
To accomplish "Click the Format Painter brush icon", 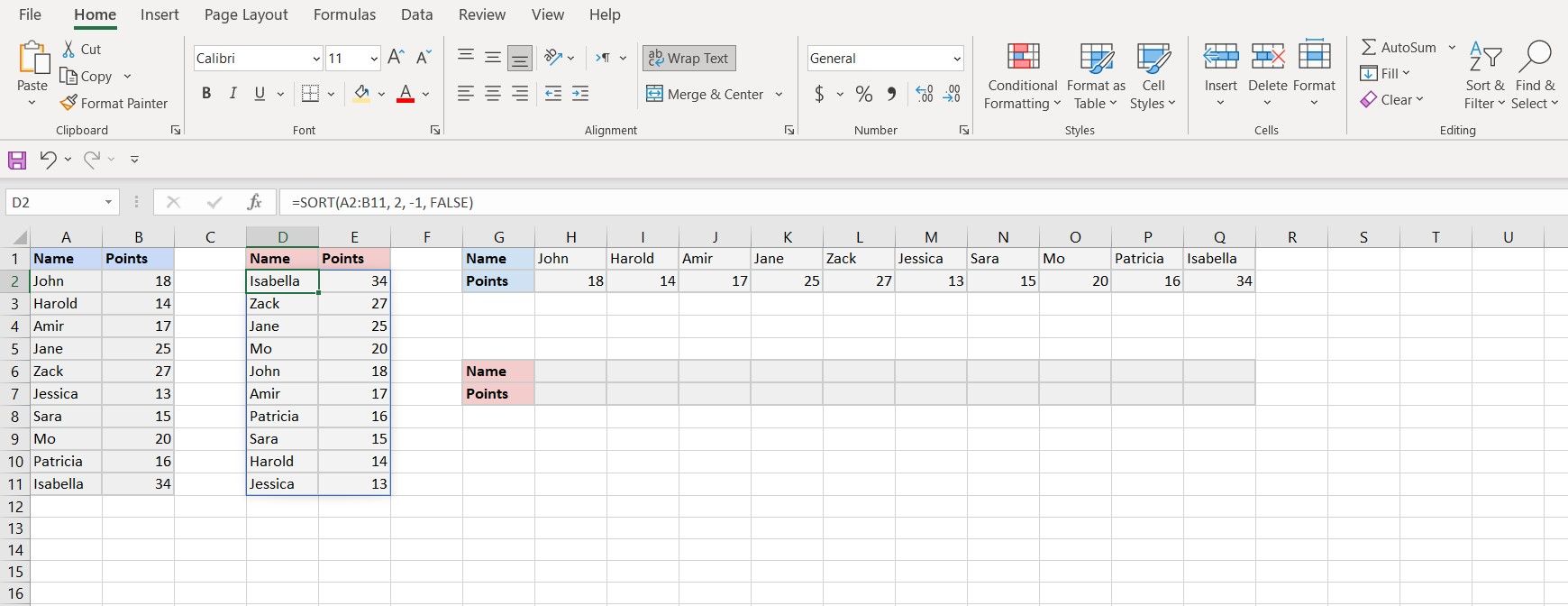I will 68,103.
